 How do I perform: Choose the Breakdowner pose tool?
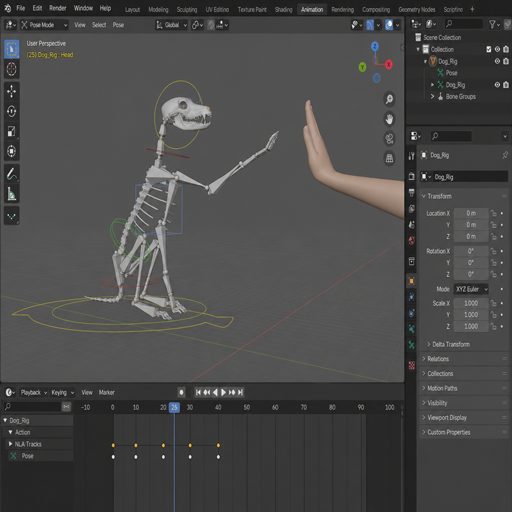[x=11, y=216]
